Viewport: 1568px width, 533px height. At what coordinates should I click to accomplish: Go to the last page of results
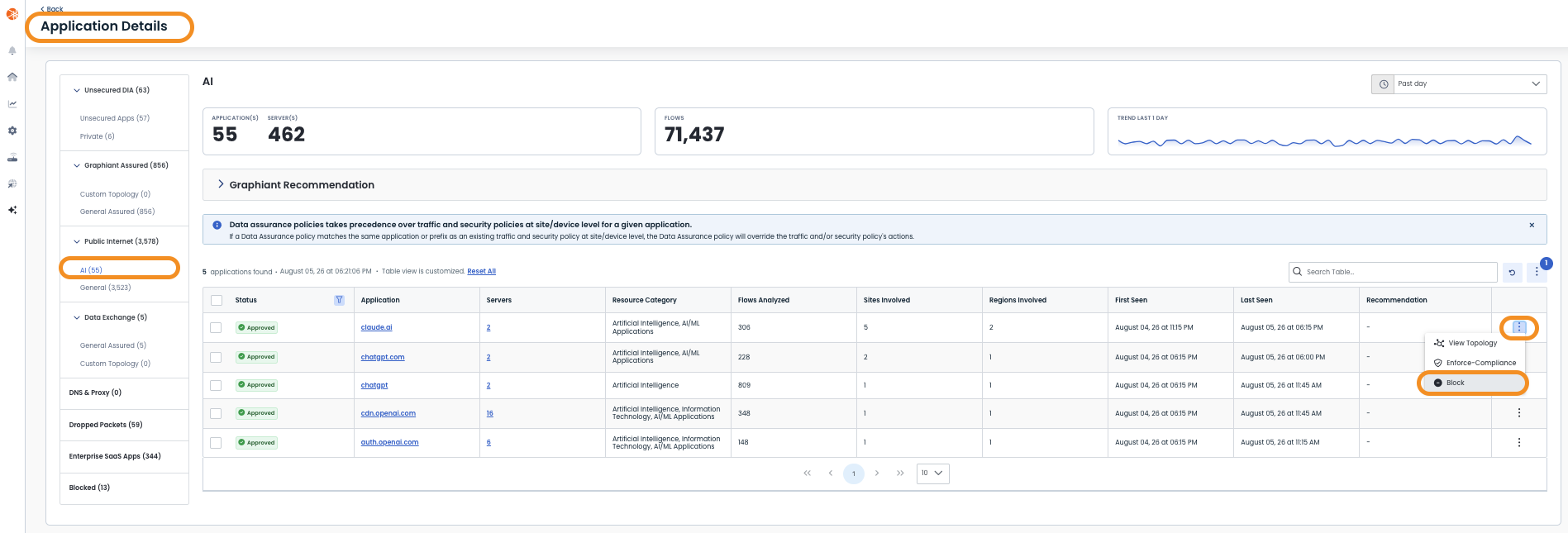pos(900,474)
